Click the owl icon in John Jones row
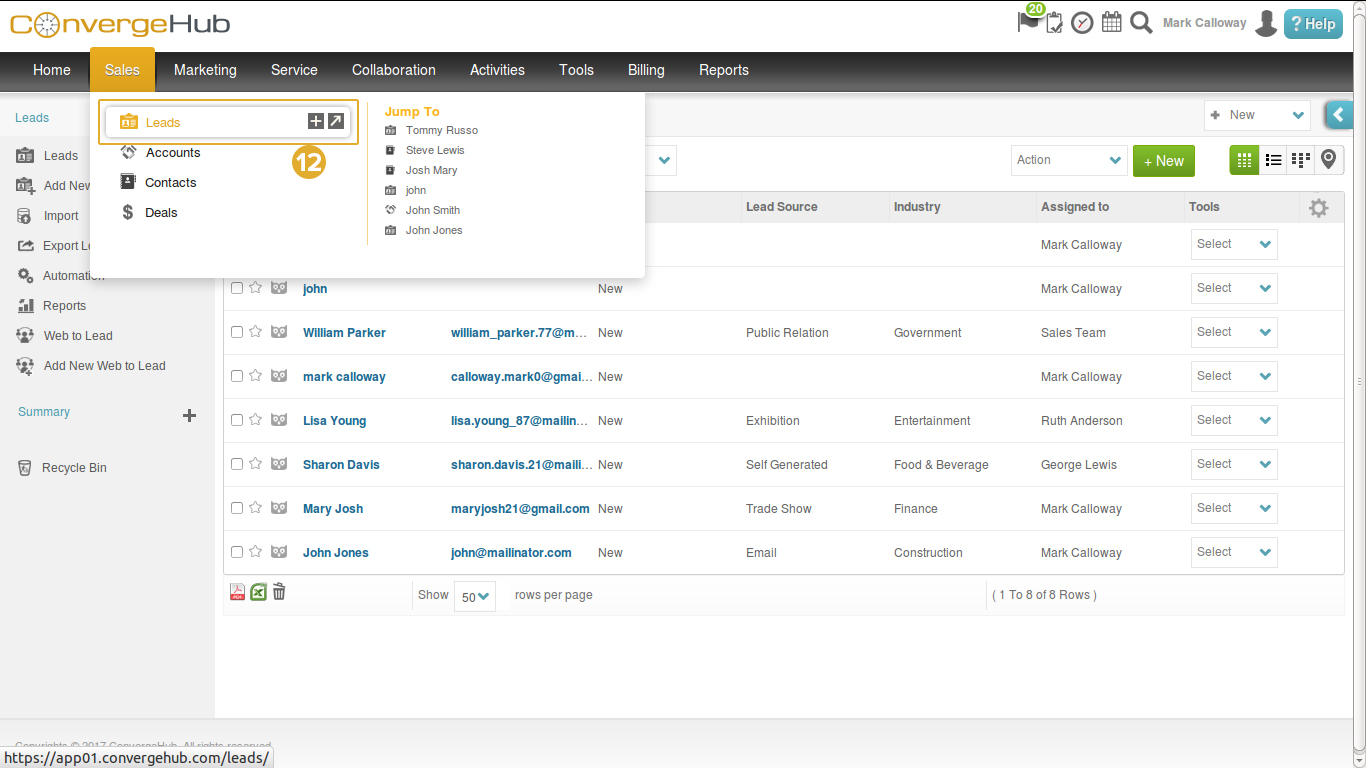This screenshot has height=768, width=1366. 279,552
